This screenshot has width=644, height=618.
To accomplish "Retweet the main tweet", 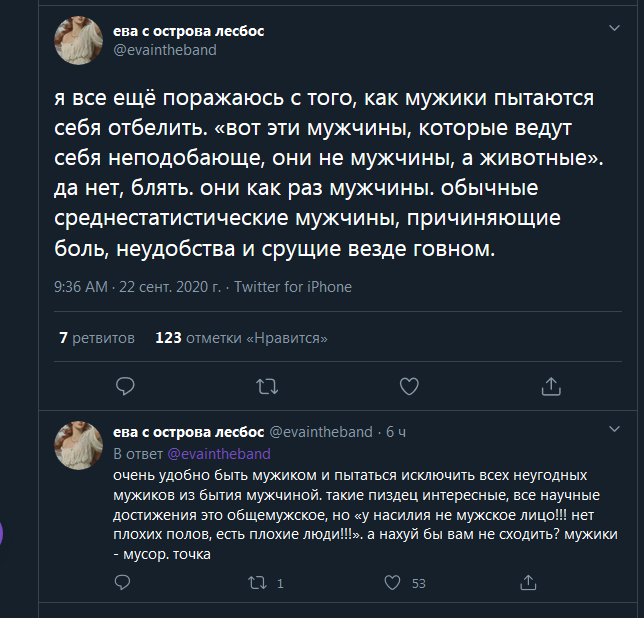I will pyautogui.click(x=267, y=385).
